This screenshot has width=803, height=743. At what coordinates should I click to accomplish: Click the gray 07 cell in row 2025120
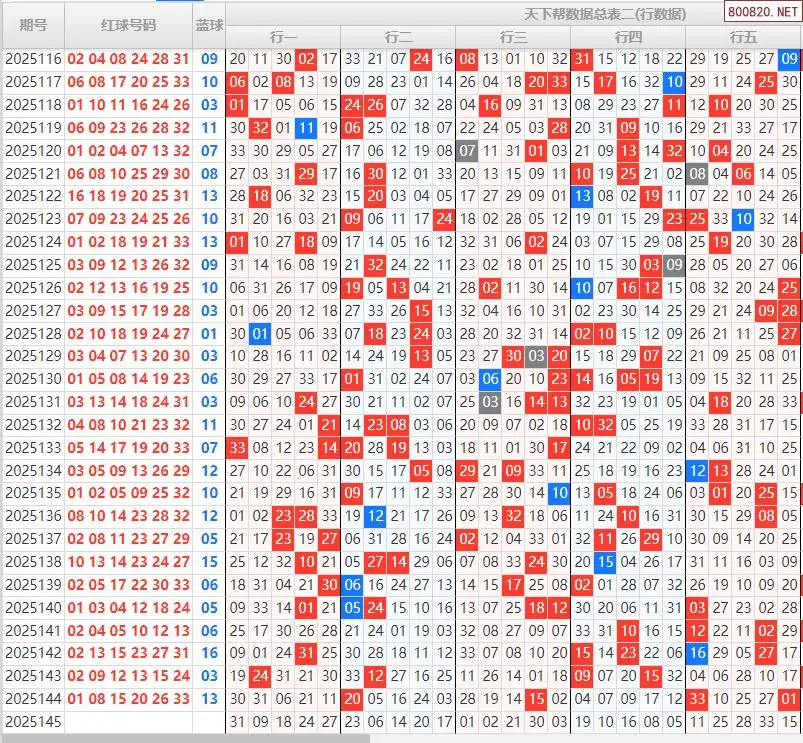point(467,151)
